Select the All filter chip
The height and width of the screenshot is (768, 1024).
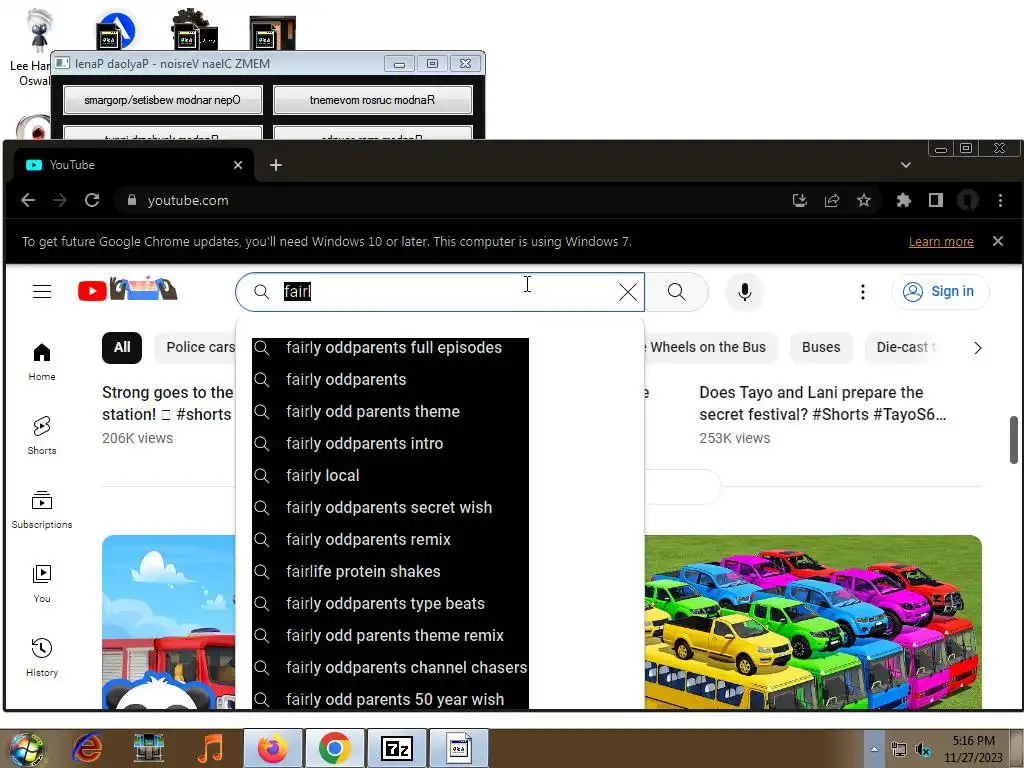122,347
